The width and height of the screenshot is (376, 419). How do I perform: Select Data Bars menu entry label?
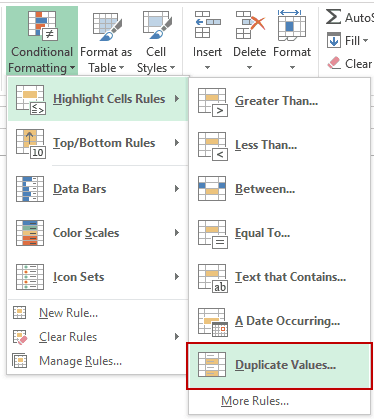tap(79, 189)
